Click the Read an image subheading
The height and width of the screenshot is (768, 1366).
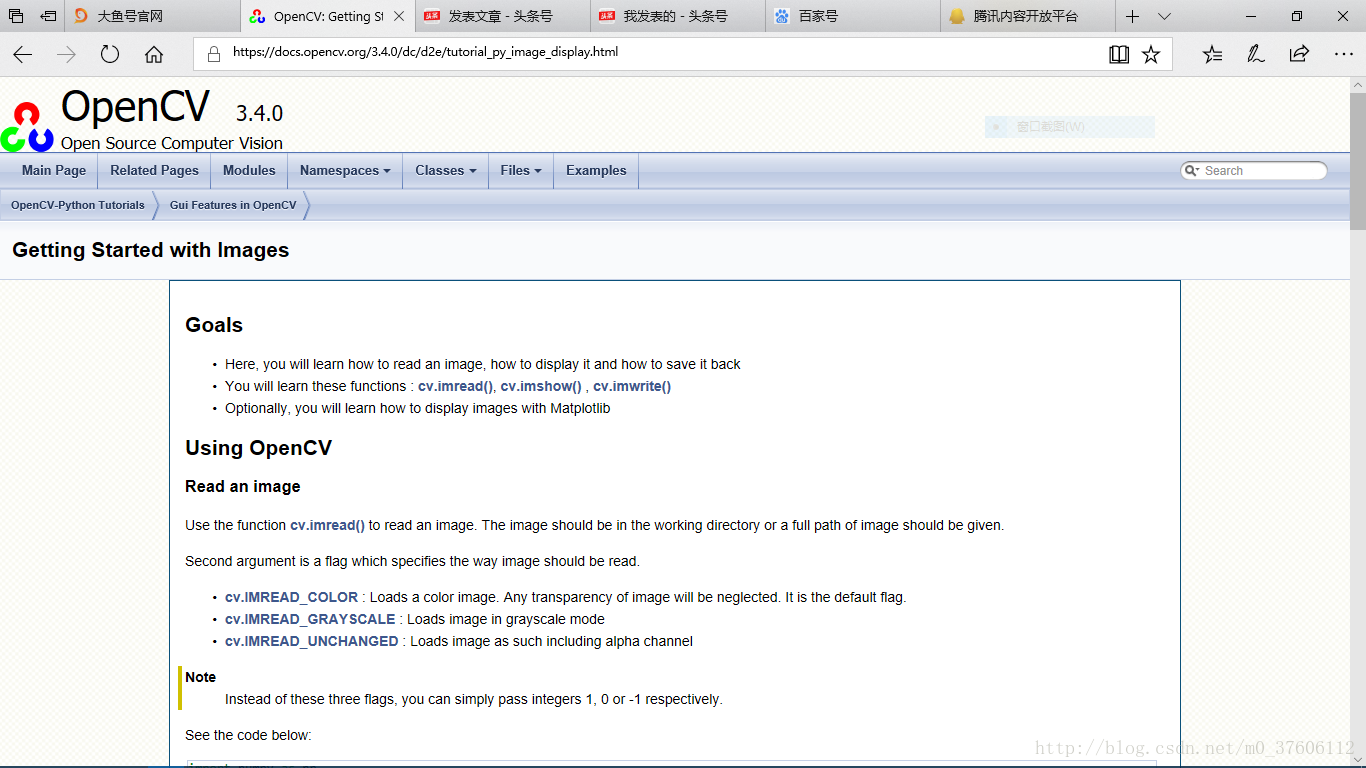[x=243, y=486]
